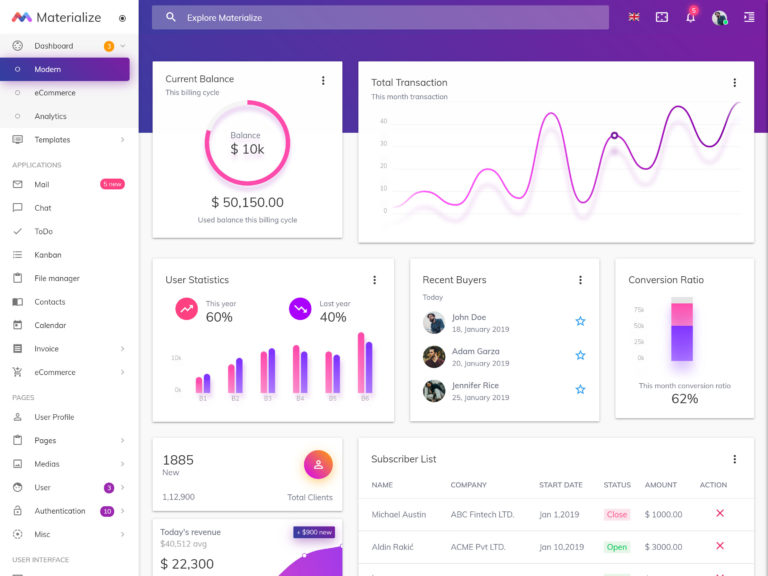Toggle fullscreen mode icon in header
The height and width of the screenshot is (576, 768).
pos(662,18)
